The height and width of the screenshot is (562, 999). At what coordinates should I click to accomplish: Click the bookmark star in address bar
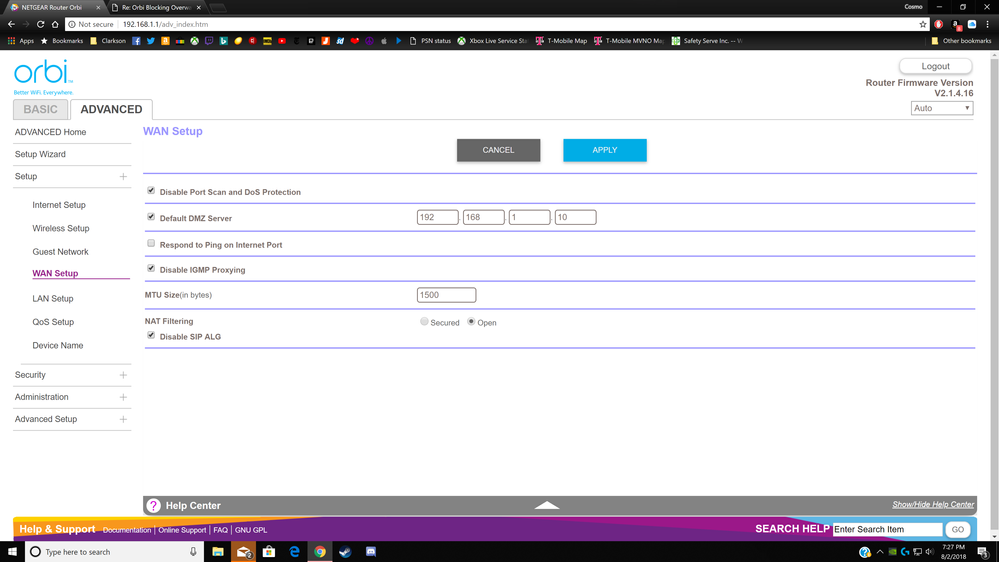(x=922, y=24)
